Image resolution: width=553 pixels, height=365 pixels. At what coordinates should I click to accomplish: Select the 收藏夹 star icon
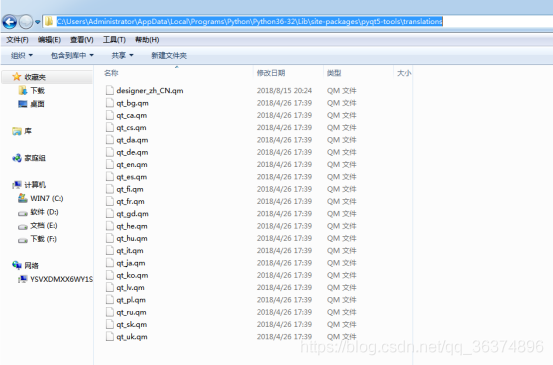[x=17, y=77]
